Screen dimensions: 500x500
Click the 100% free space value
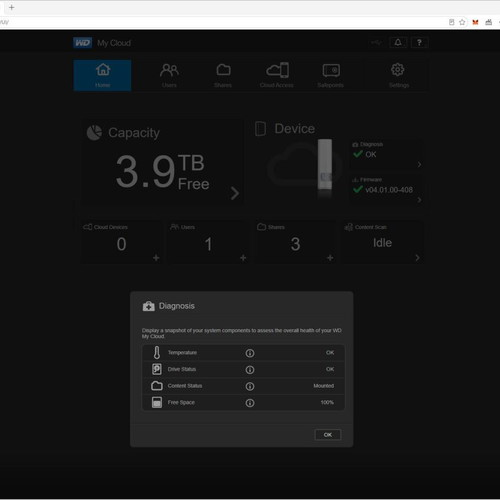tap(327, 402)
